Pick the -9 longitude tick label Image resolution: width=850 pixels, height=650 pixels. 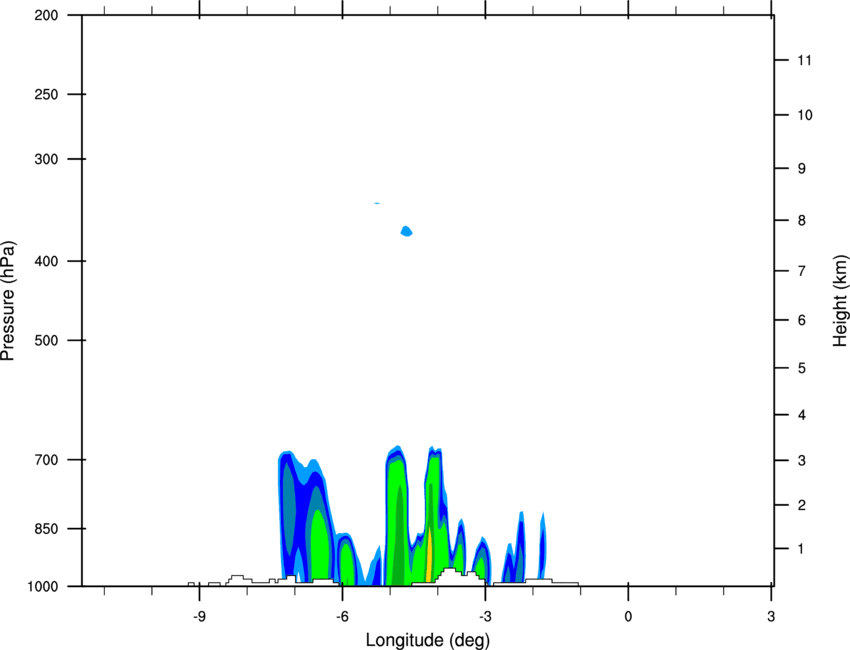tap(199, 616)
